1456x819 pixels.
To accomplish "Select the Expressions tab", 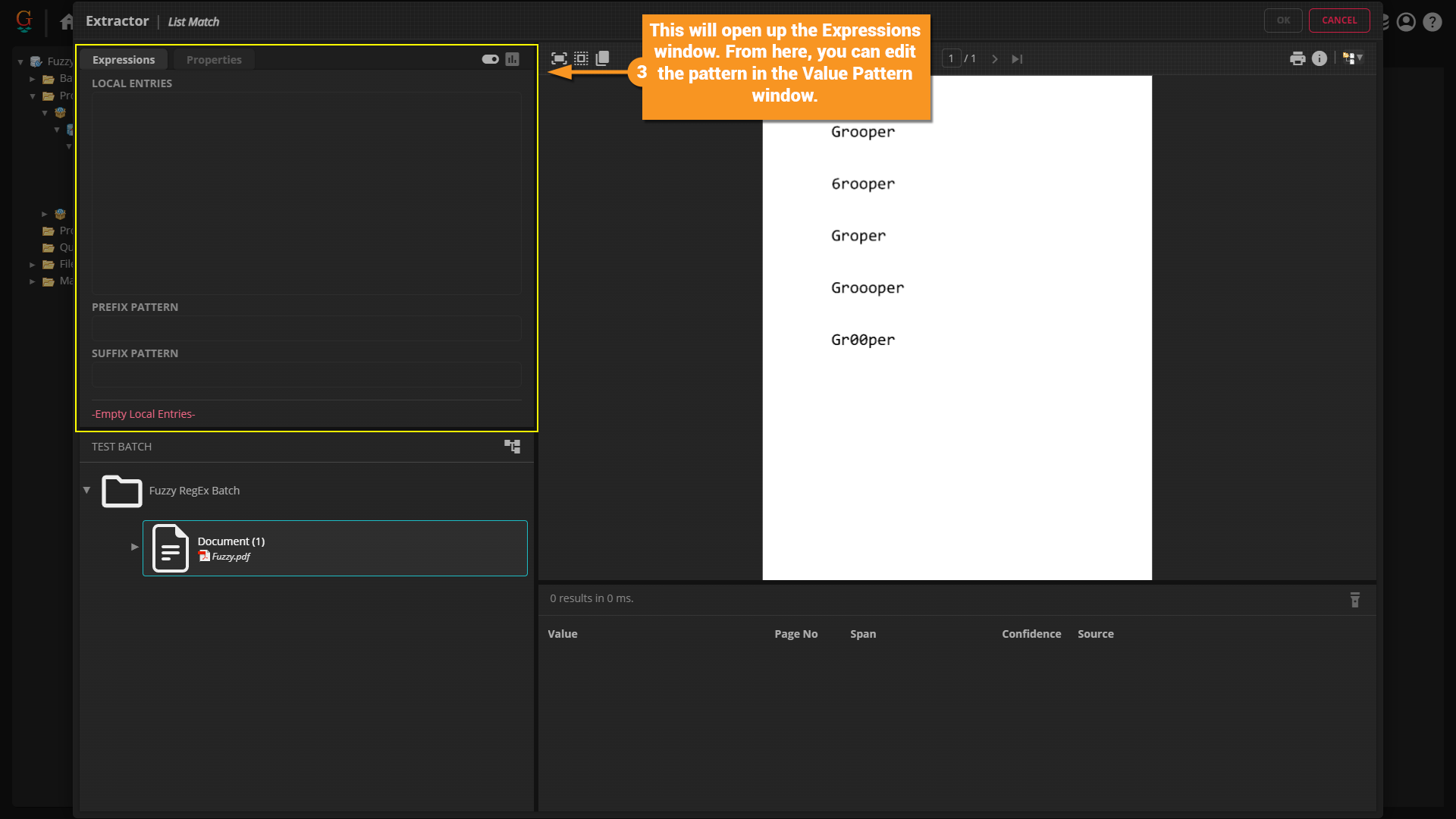I will coord(124,60).
